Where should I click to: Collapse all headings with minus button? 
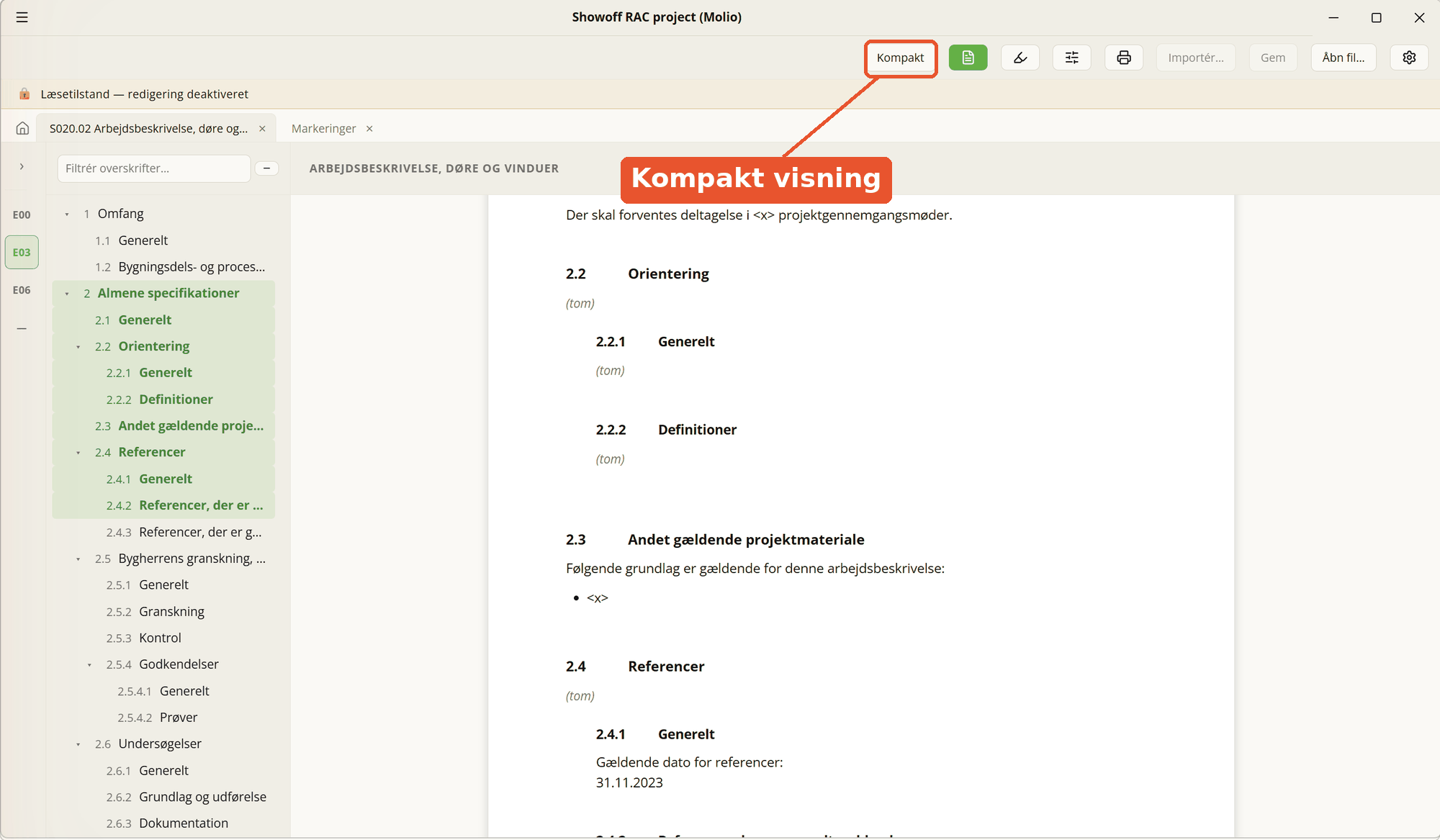pyautogui.click(x=266, y=168)
